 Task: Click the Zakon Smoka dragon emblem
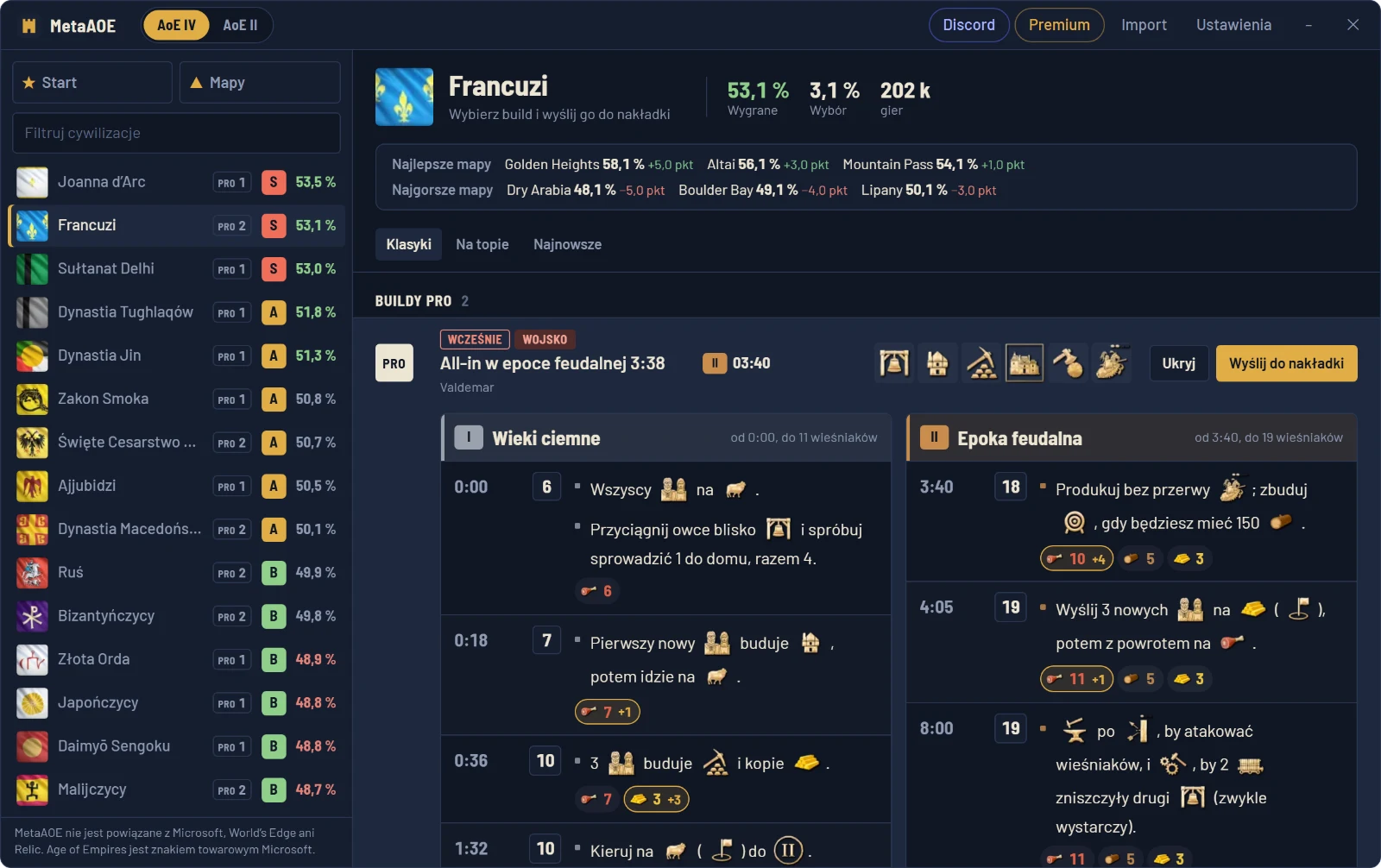pyautogui.click(x=32, y=399)
